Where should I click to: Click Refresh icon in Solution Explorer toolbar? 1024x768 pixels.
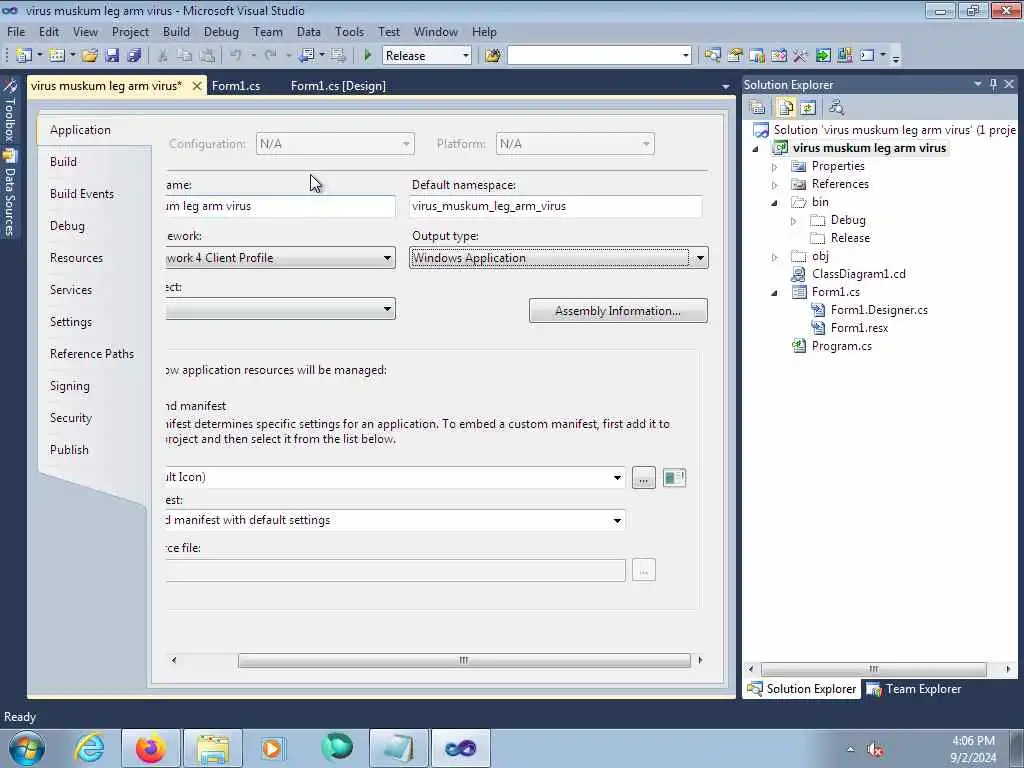(808, 107)
